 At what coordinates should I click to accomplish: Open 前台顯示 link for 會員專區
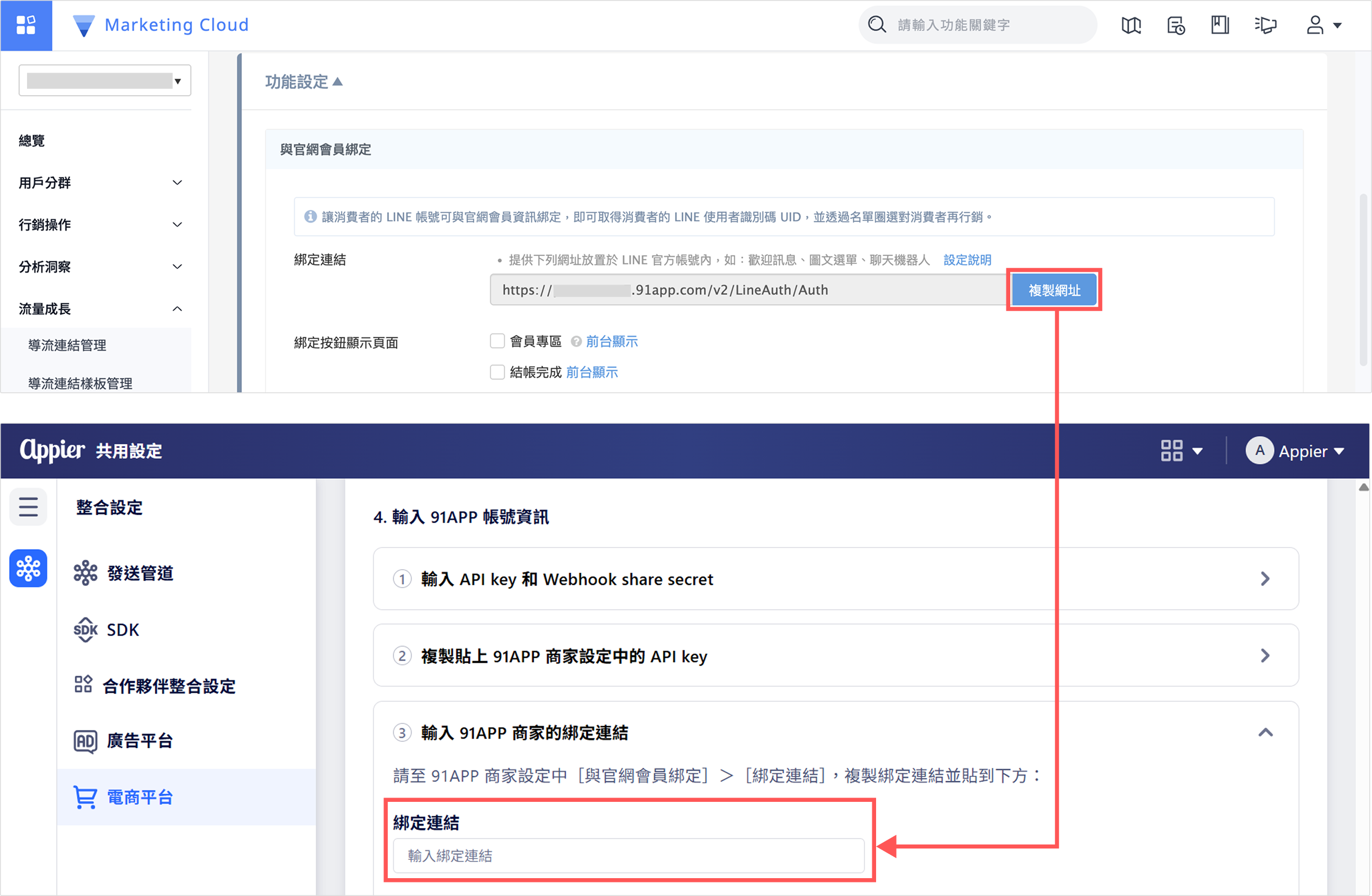click(612, 341)
